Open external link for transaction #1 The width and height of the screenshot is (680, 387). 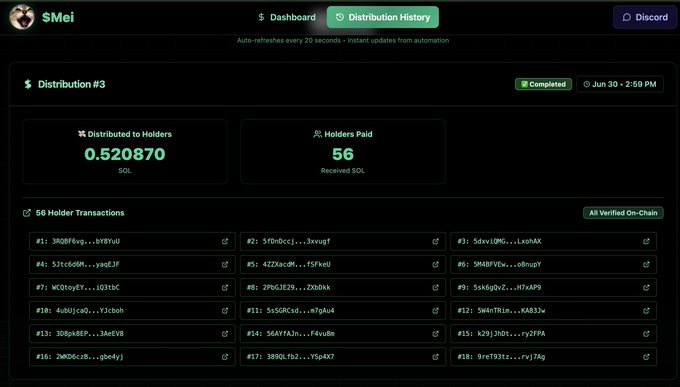pos(225,241)
